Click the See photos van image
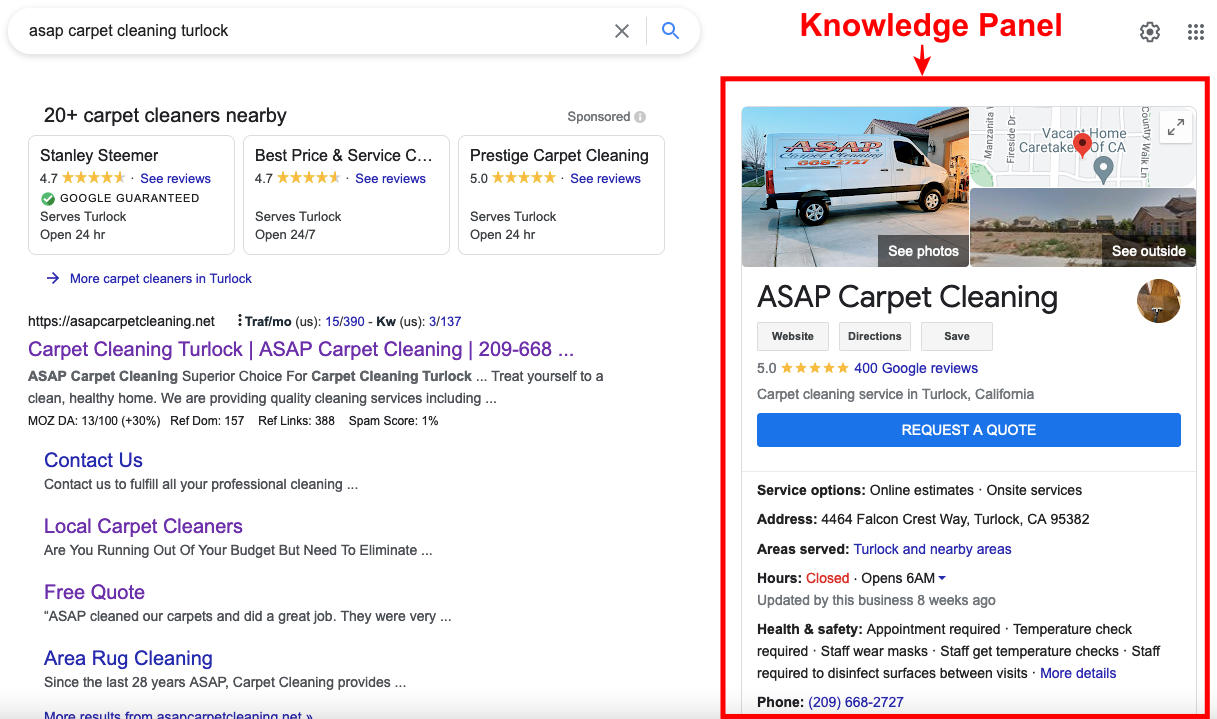1217x719 pixels. [855, 187]
